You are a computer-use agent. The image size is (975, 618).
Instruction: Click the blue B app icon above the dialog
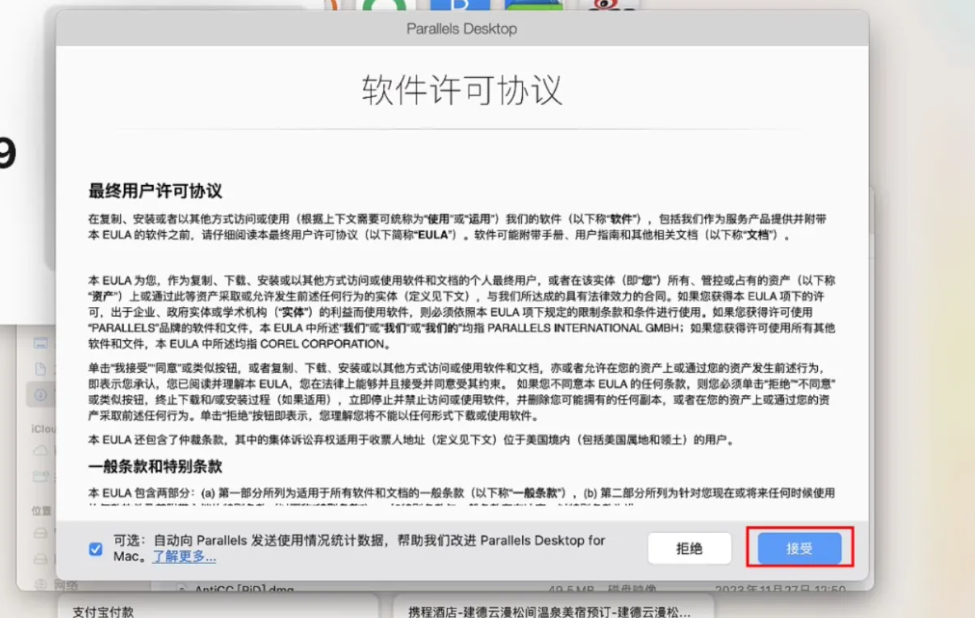[458, 8]
